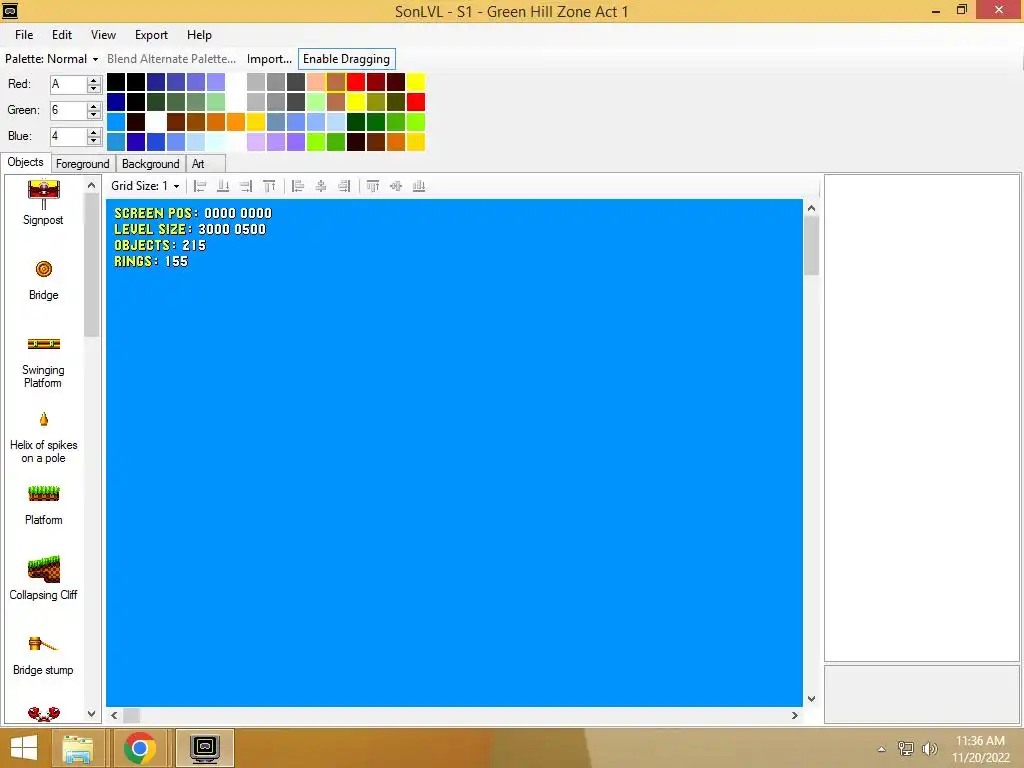Click Blend Alternate Palette... button
1024x768 pixels.
tap(172, 59)
